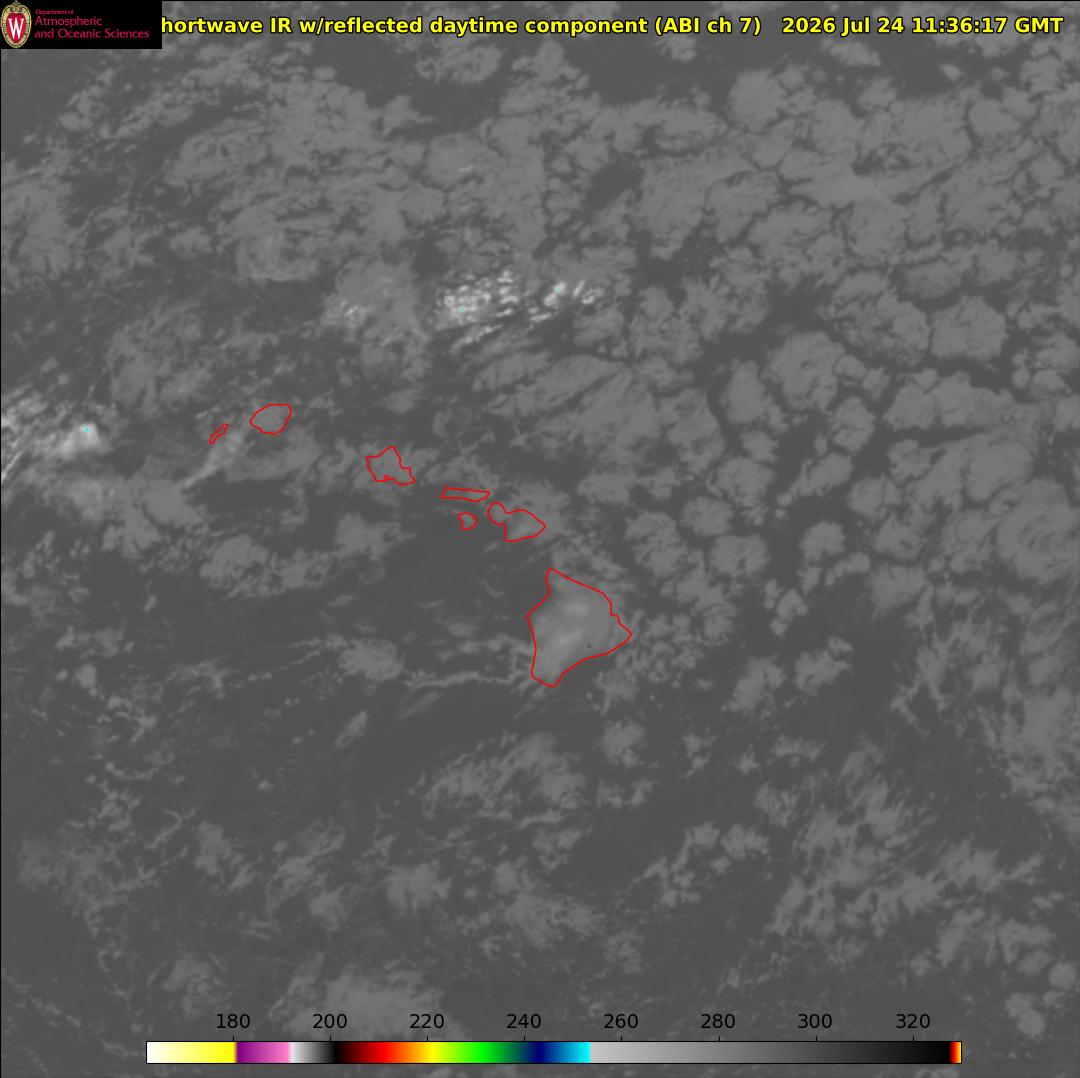Click the UW crest logo icon
Screen dimensions: 1080x1078
pos(17,24)
